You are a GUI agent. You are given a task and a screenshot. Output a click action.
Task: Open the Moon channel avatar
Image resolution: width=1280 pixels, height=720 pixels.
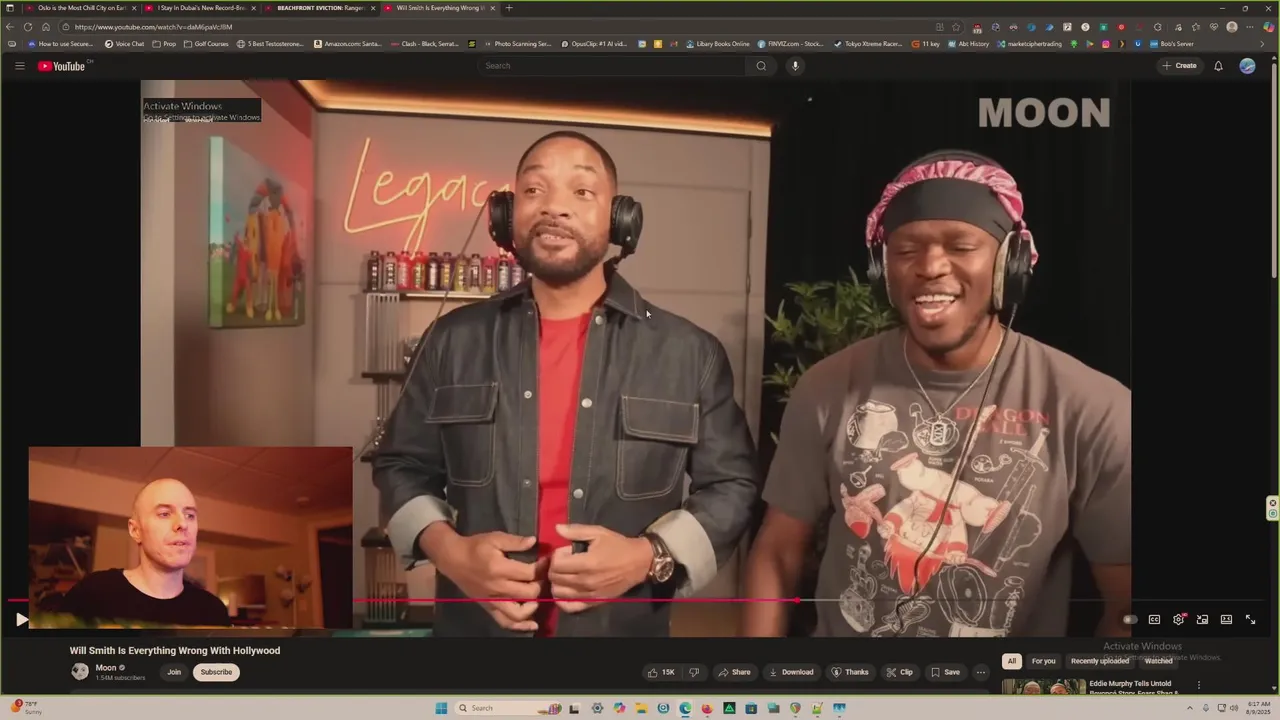pyautogui.click(x=80, y=671)
